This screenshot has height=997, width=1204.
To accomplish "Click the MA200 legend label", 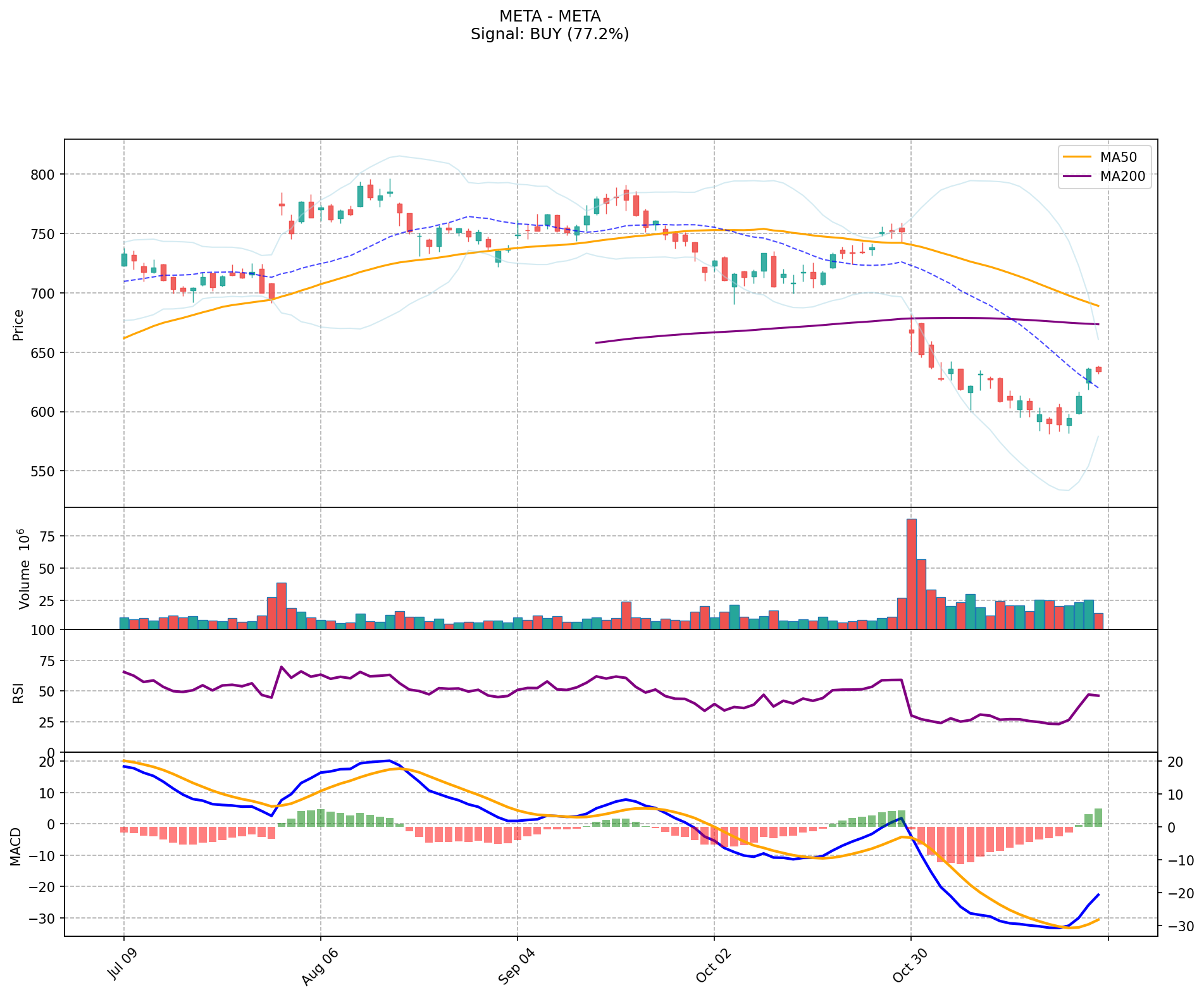I will [x=1122, y=176].
